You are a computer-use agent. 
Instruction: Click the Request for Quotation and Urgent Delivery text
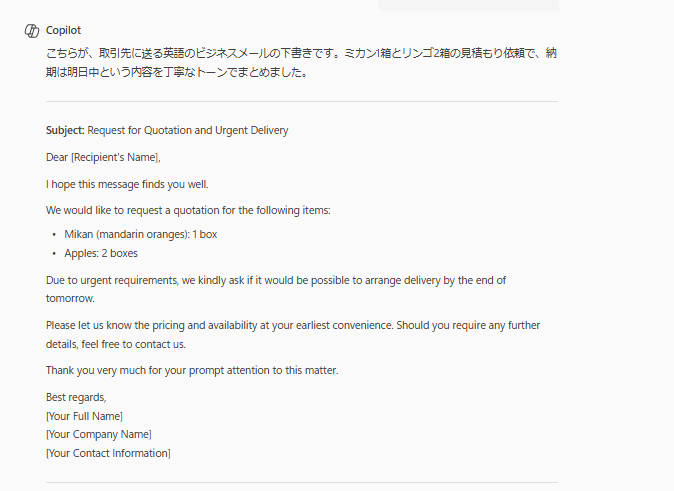188,130
